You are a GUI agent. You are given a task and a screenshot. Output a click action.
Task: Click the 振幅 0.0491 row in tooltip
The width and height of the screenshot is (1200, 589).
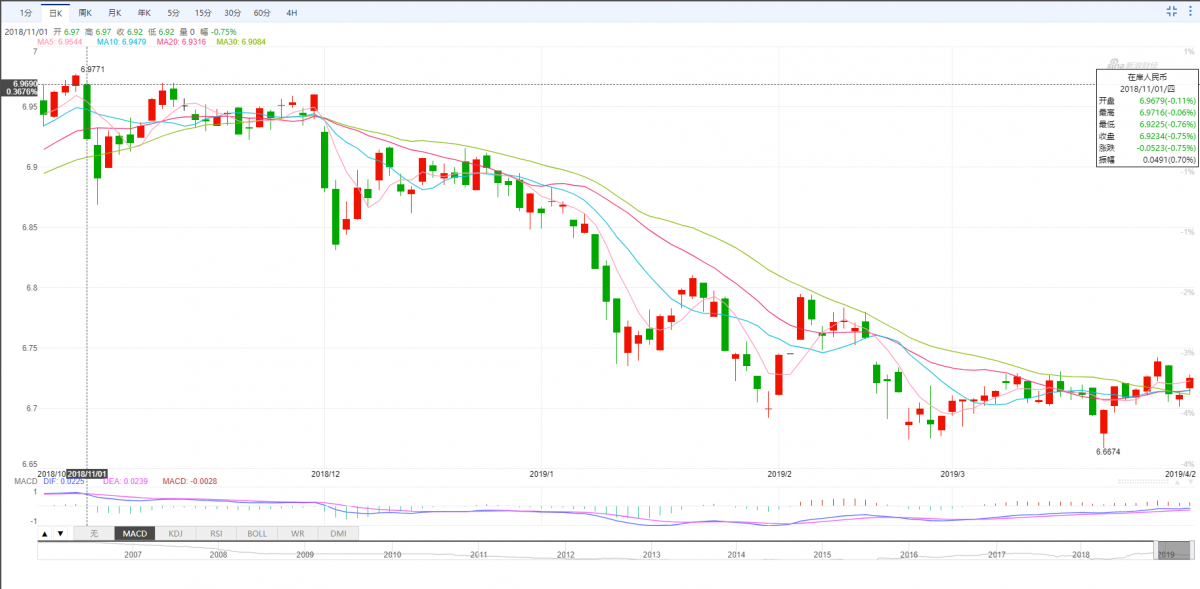point(1147,159)
